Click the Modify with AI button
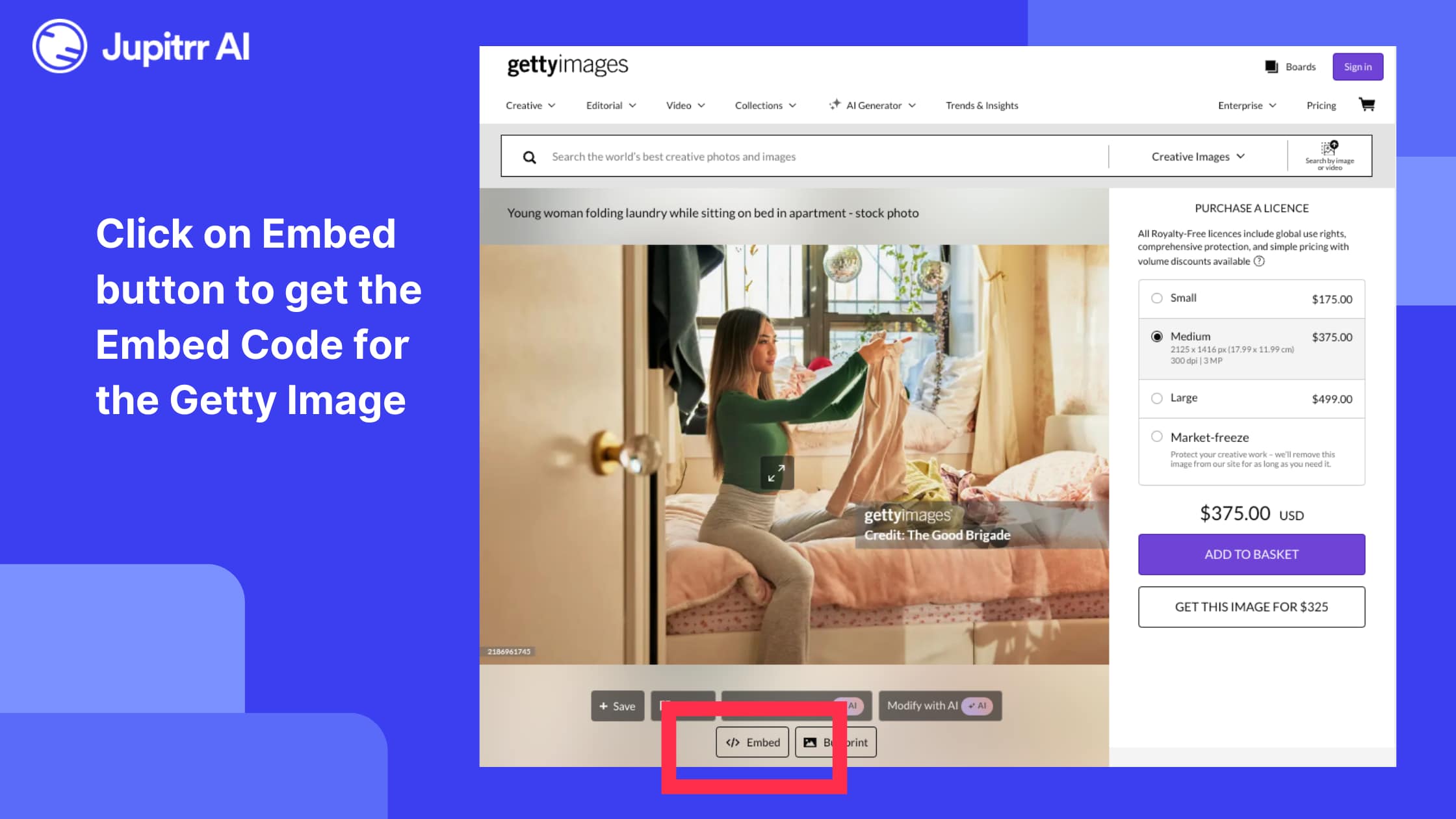This screenshot has height=819, width=1456. 940,706
